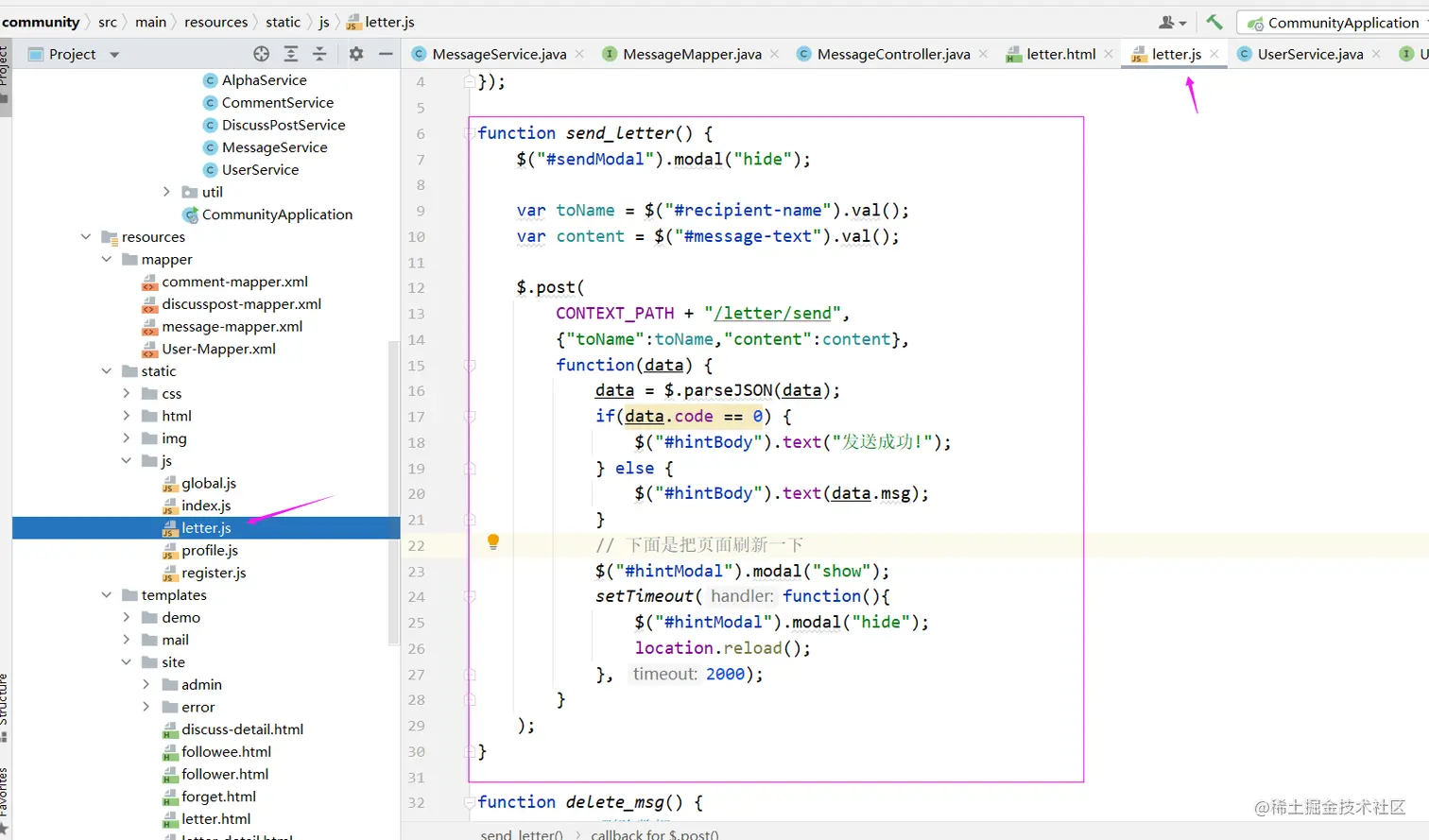
Task: Click the locate/select opened file target icon
Action: 262,54
